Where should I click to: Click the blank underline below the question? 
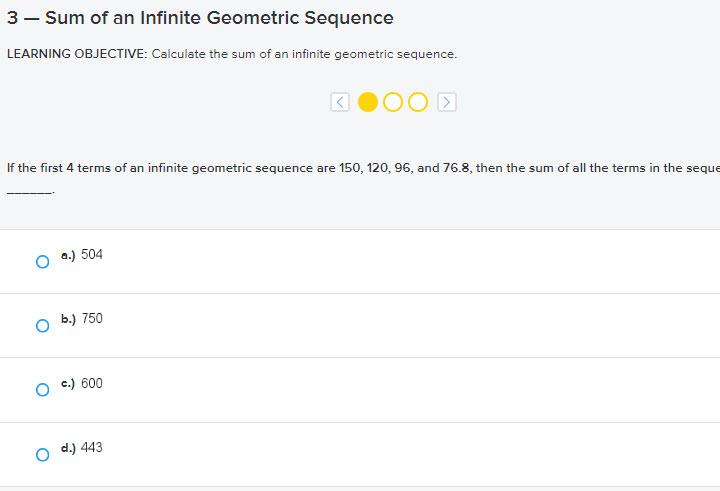30,191
